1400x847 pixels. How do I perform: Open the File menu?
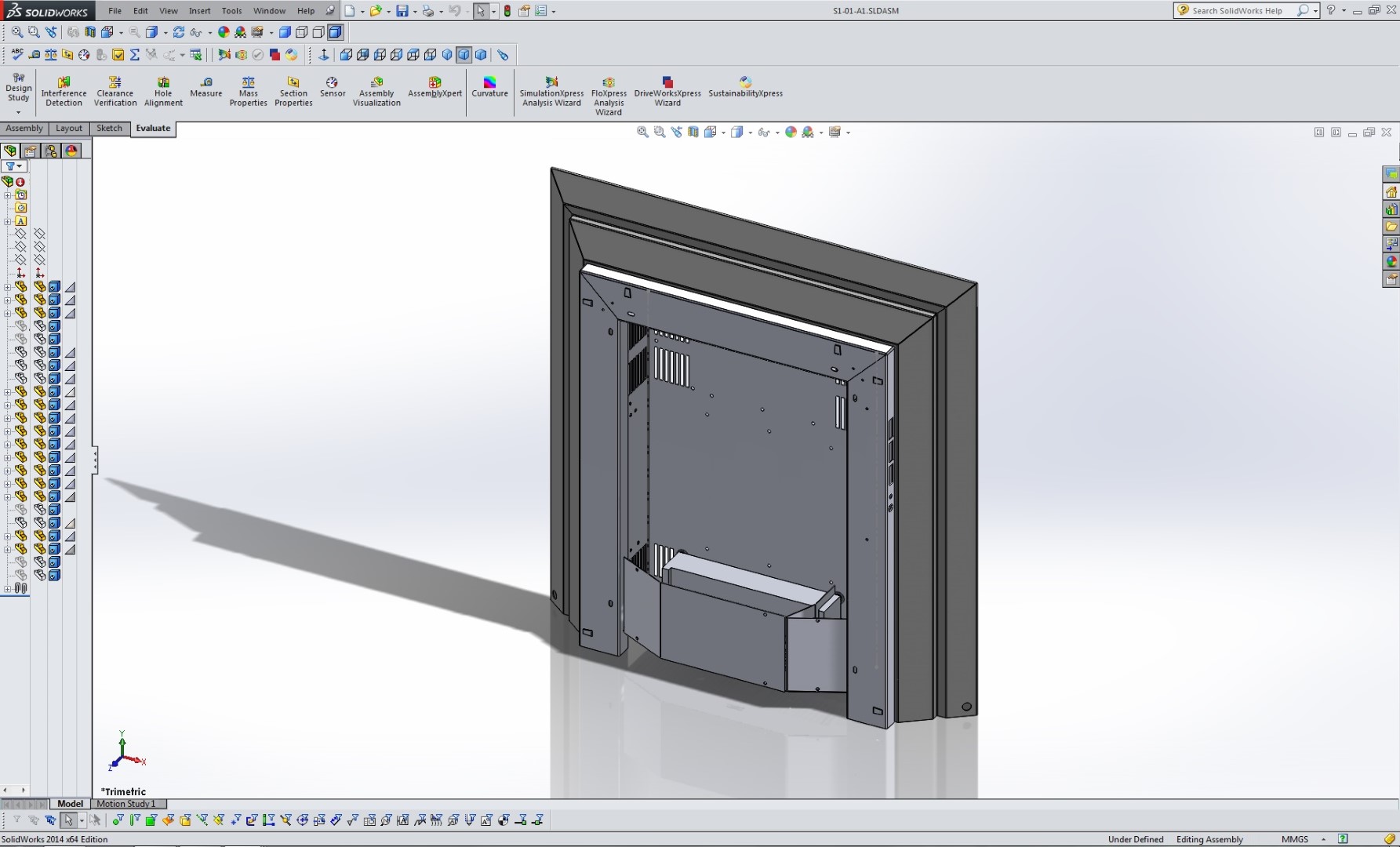[x=115, y=11]
